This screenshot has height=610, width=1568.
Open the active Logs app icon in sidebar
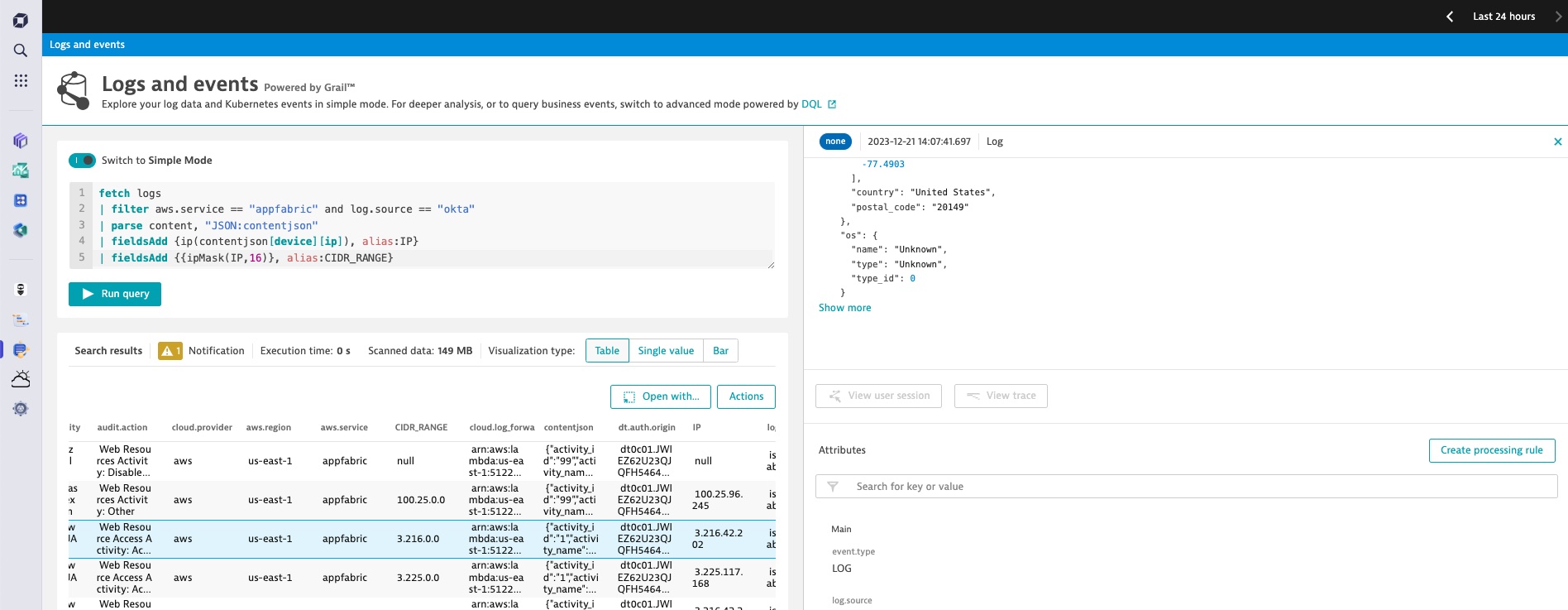point(21,349)
